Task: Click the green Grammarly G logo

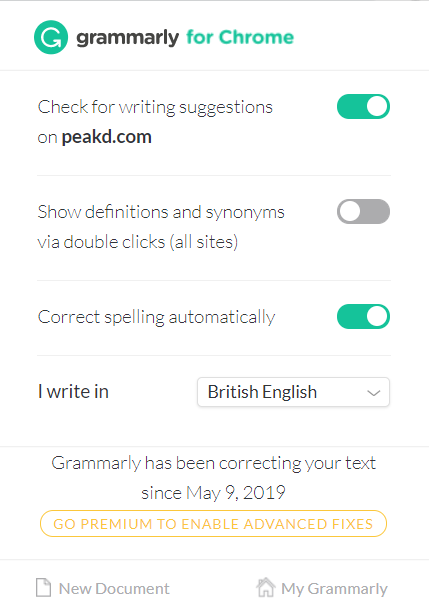Action: pos(51,37)
